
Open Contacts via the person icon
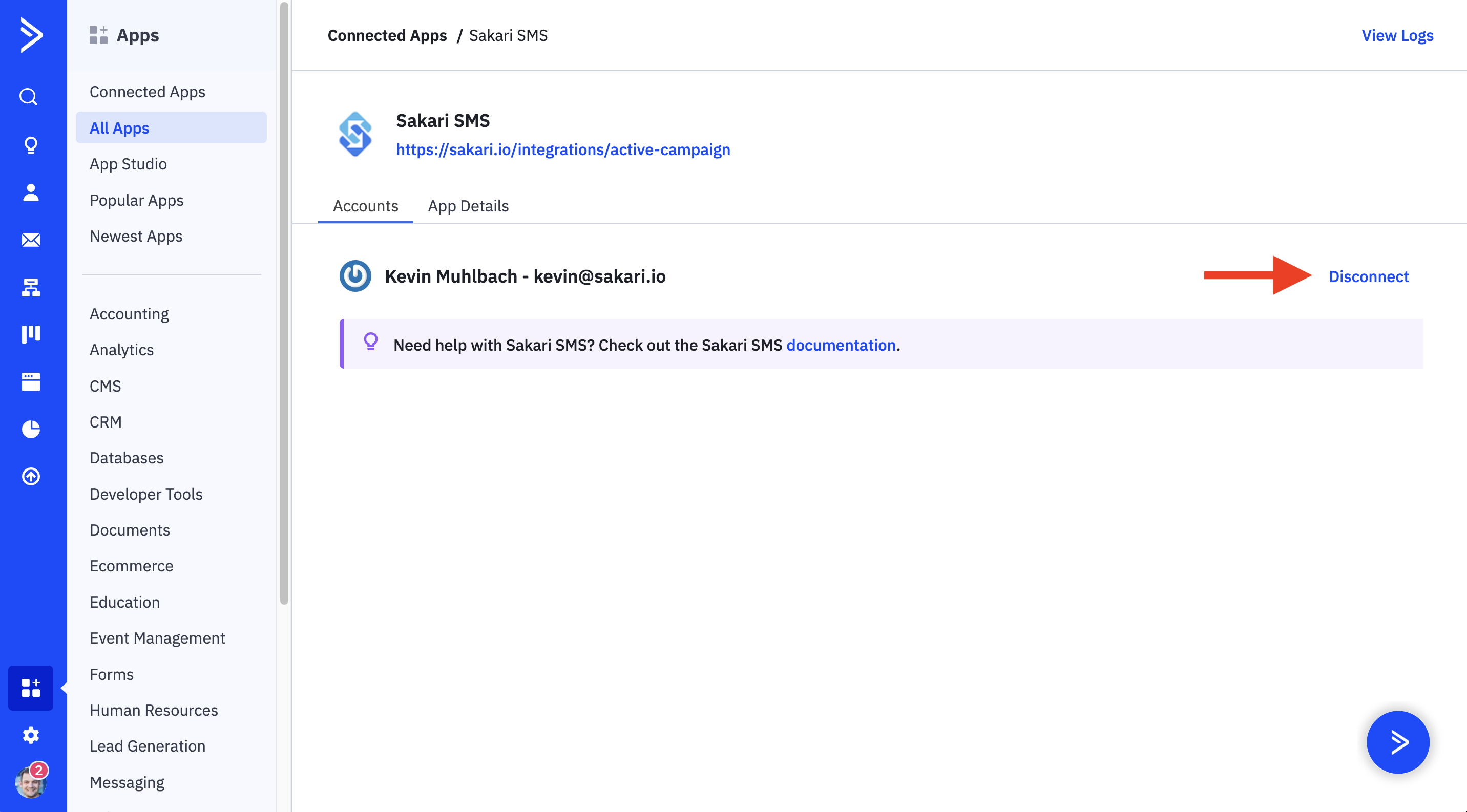(31, 193)
